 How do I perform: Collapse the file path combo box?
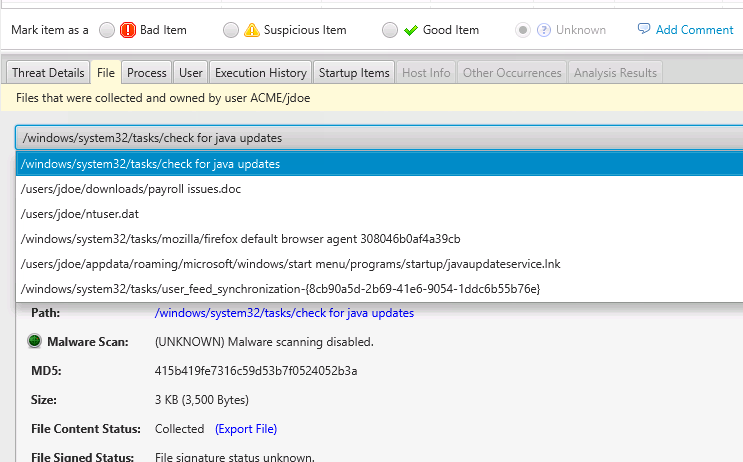tap(378, 137)
